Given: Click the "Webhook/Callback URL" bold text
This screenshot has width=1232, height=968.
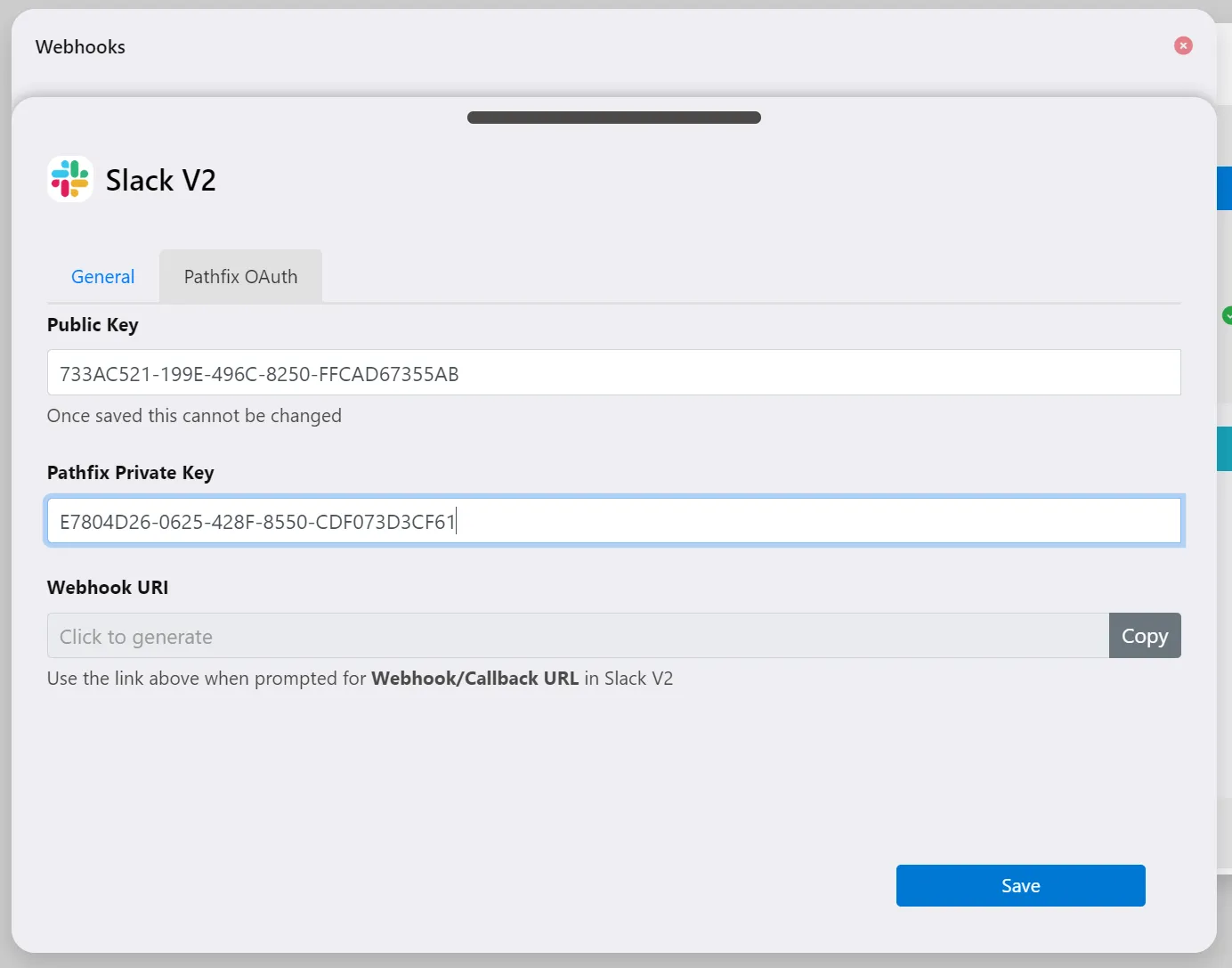Looking at the screenshot, I should click(474, 679).
